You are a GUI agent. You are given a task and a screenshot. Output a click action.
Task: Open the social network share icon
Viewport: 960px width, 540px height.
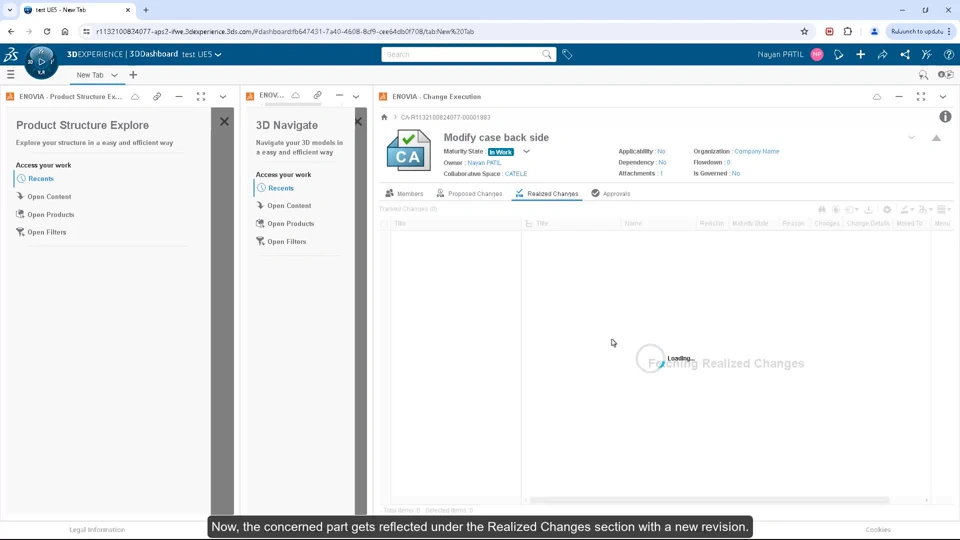(x=905, y=54)
